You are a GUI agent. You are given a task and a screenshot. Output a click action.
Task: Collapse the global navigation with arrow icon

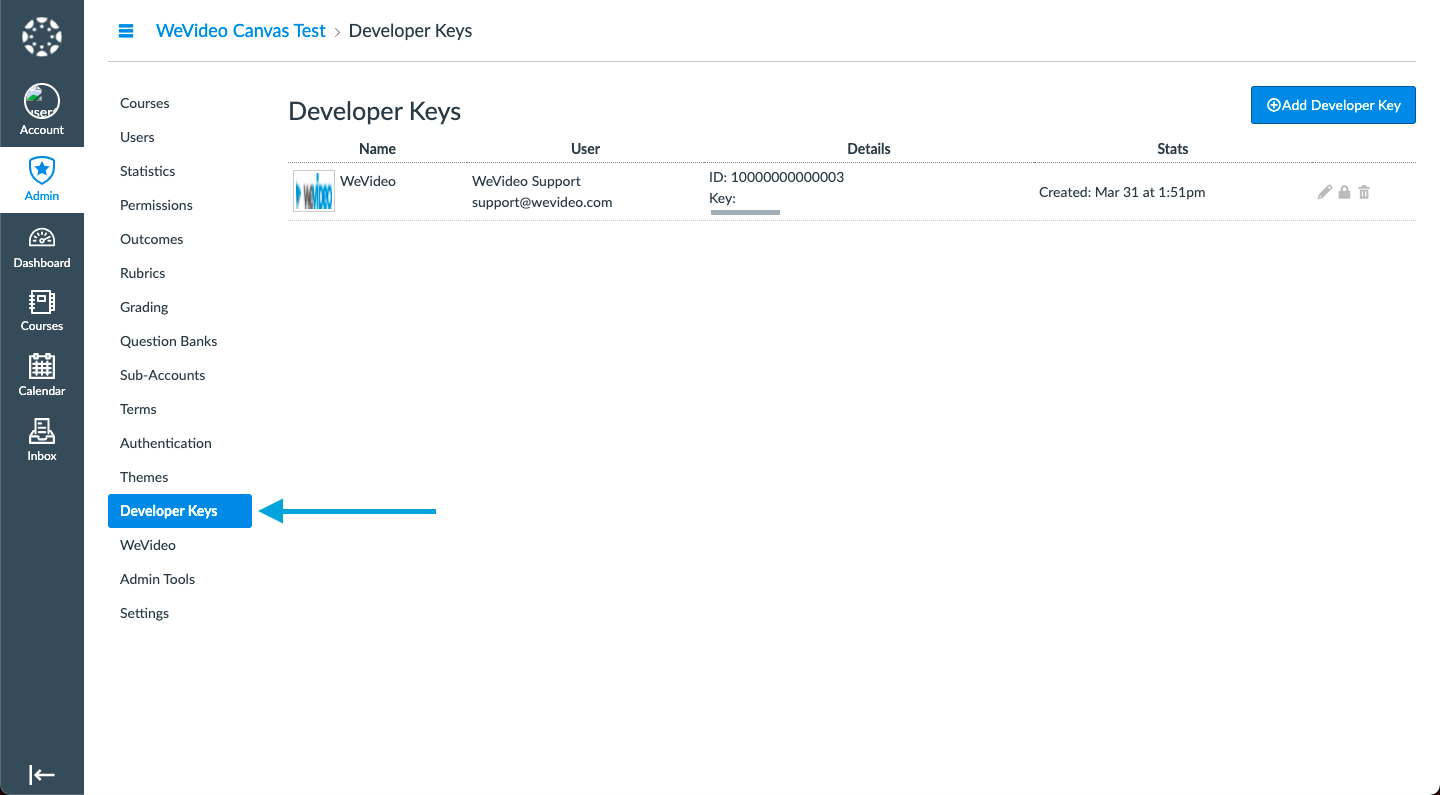click(x=42, y=774)
